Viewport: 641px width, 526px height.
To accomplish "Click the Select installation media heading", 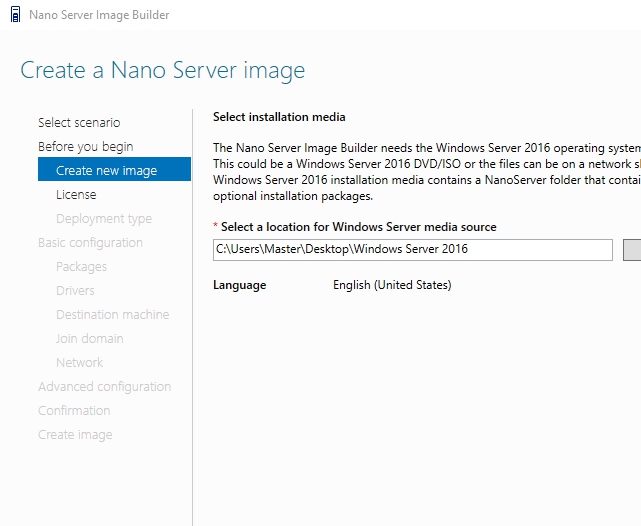I will [x=279, y=117].
